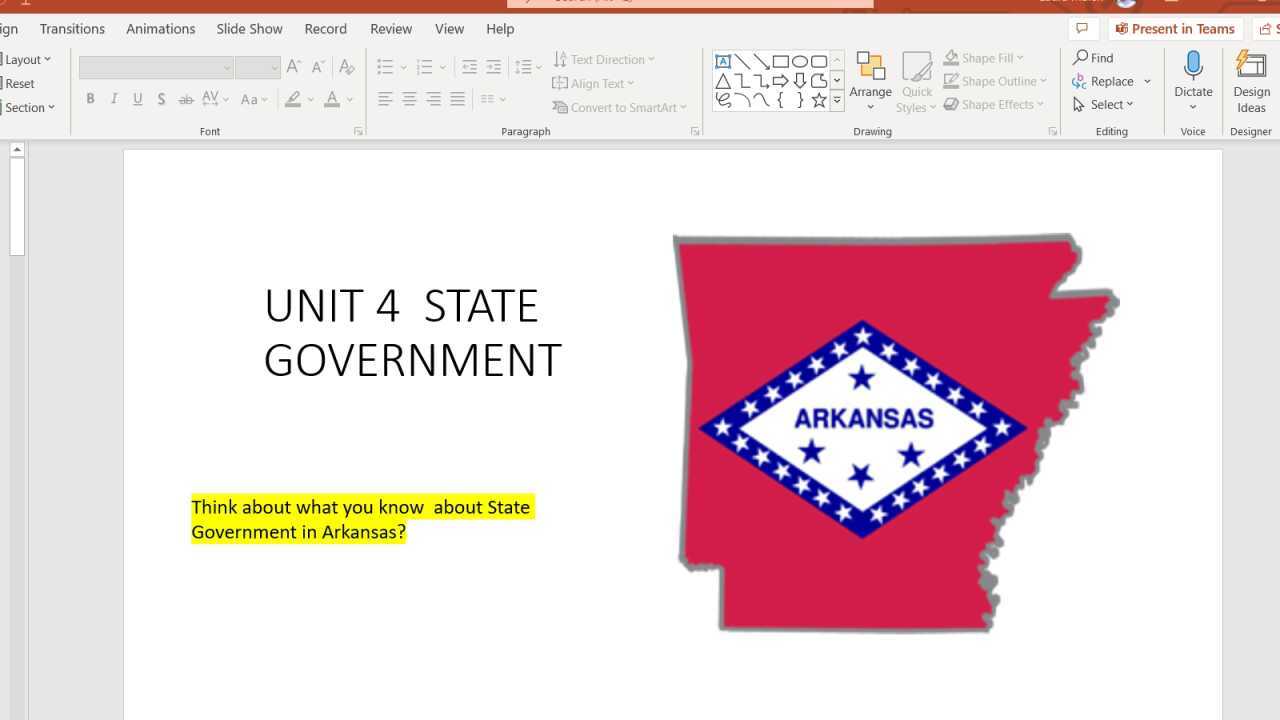Toggle bold formatting
Image resolution: width=1280 pixels, height=720 pixels.
point(90,99)
